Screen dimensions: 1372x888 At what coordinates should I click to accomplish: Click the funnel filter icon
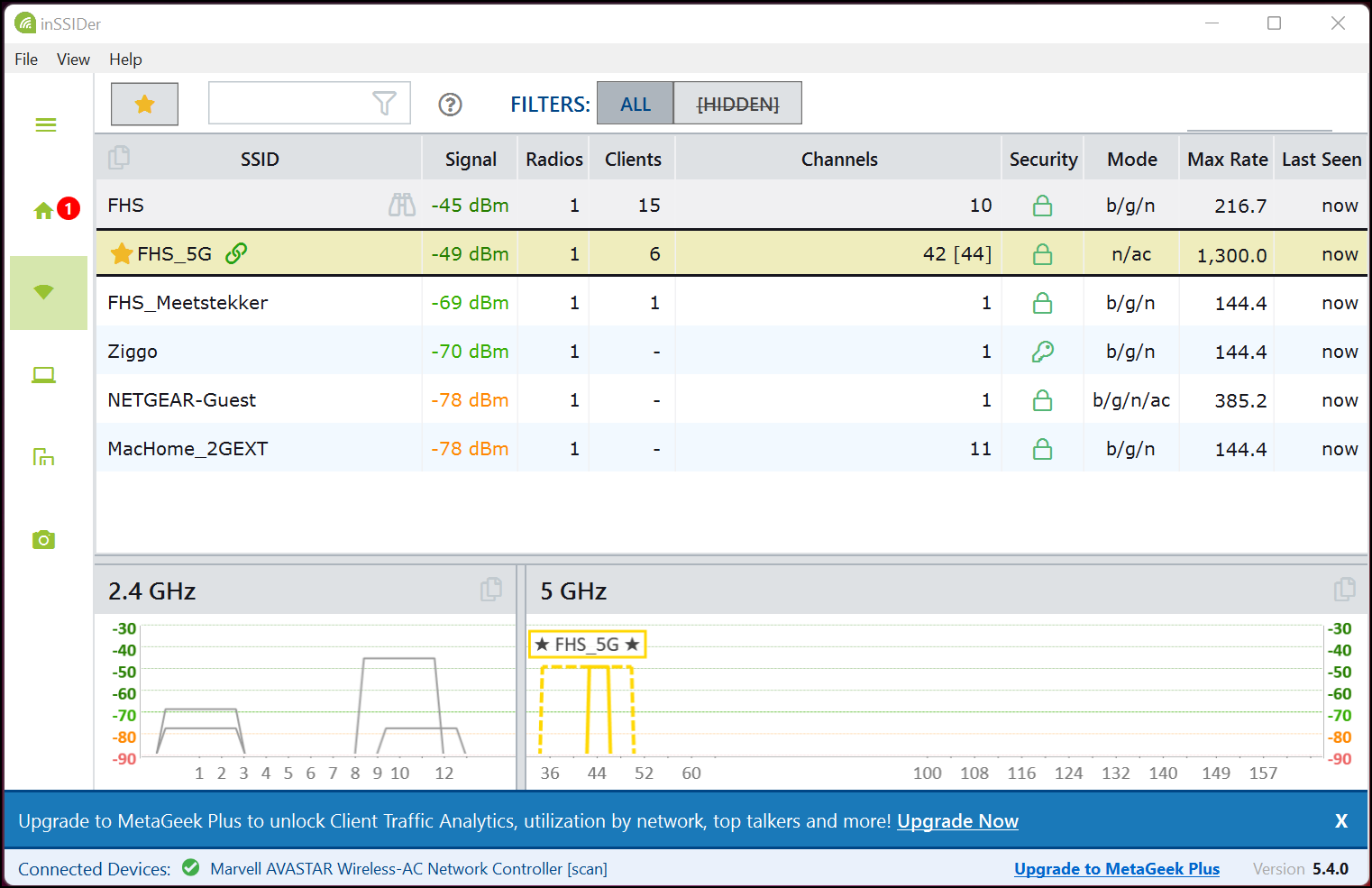click(x=385, y=104)
